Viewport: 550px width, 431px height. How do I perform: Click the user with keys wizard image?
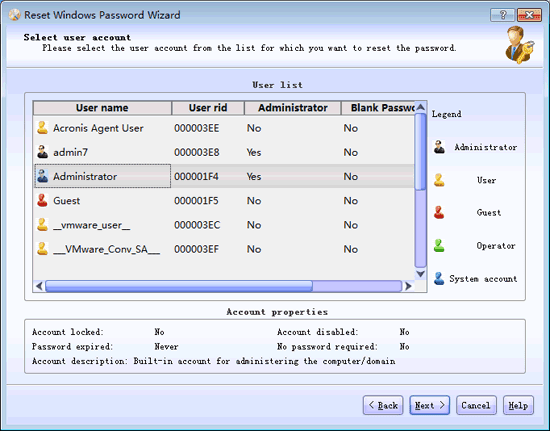(x=520, y=45)
